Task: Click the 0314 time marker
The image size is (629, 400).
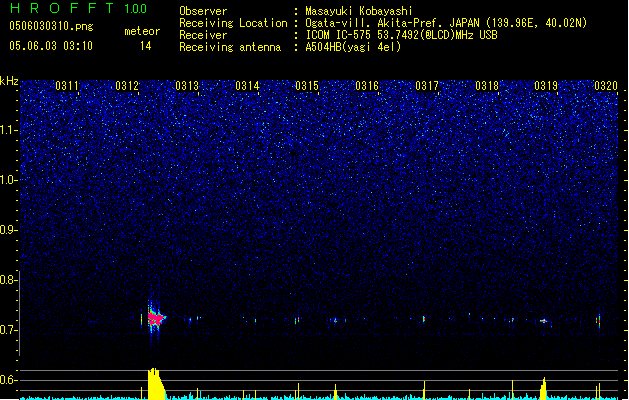Action: [247, 86]
